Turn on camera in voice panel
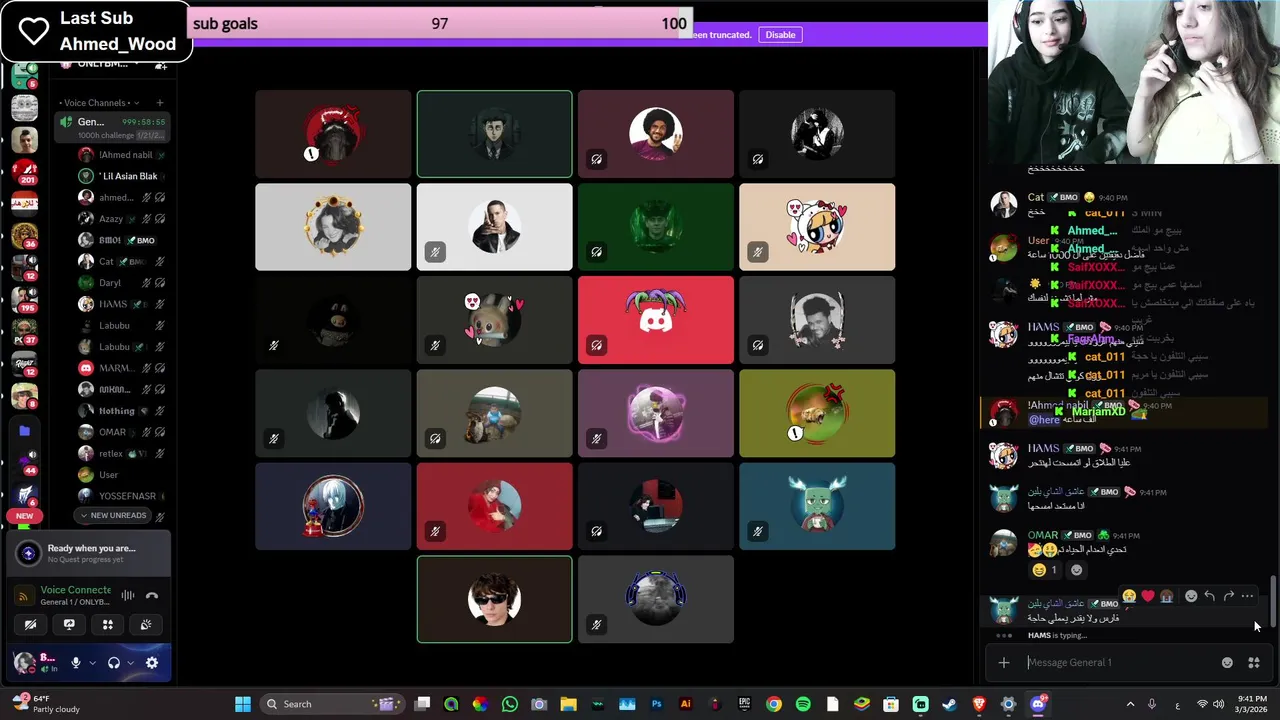The width and height of the screenshot is (1280, 720). 30,624
